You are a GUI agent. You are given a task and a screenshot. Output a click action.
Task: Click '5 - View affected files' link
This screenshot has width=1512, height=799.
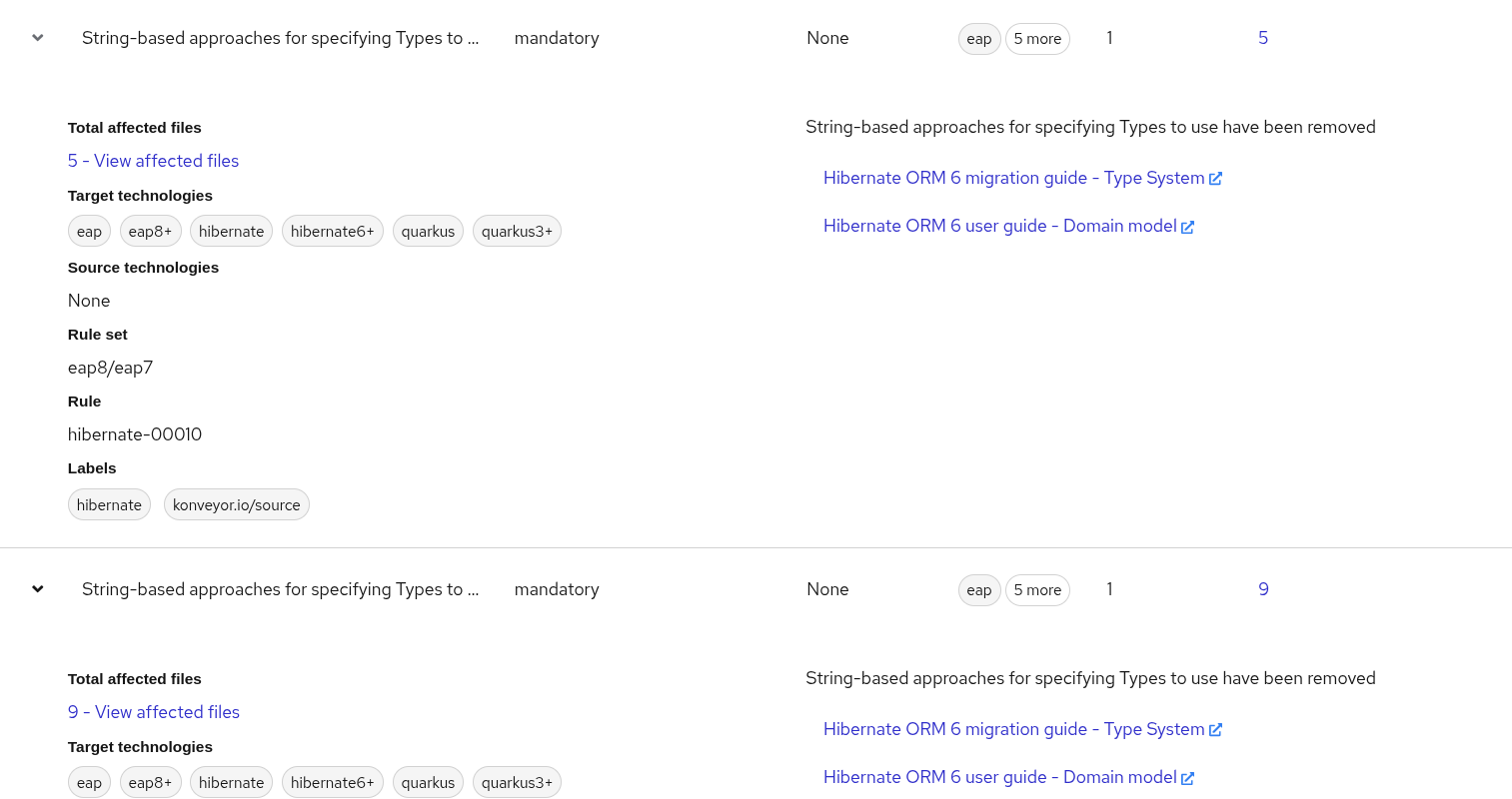pos(153,161)
